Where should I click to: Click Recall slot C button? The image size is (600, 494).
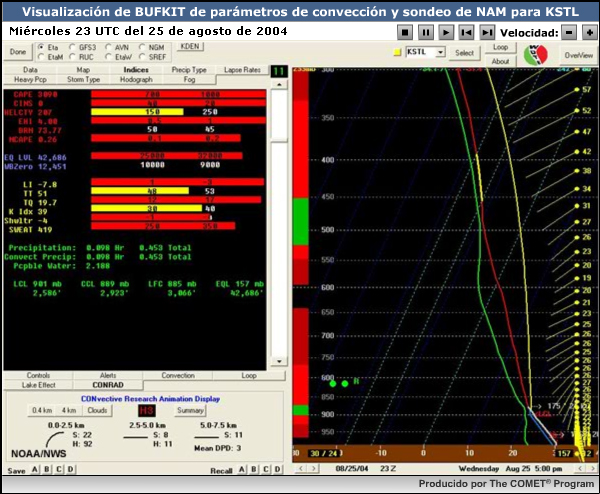pyautogui.click(x=266, y=469)
